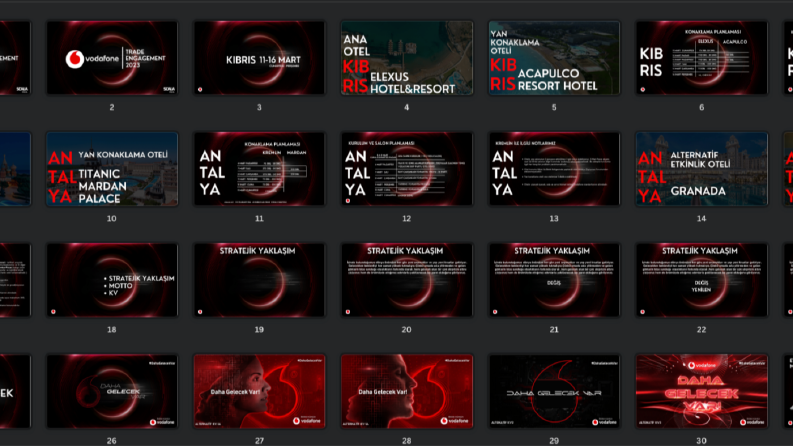Image resolution: width=793 pixels, height=446 pixels.
Task: Select slide 10 Titanic Mardan Palace
Action: click(112, 169)
